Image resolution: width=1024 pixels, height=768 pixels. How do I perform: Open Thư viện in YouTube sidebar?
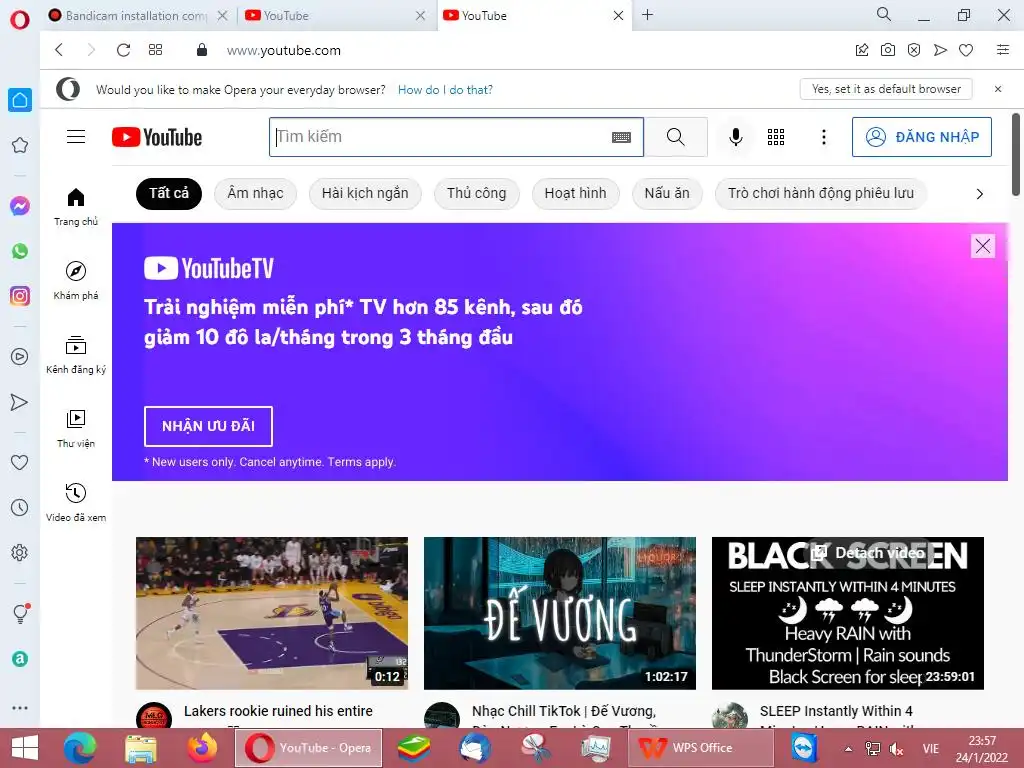[x=76, y=428]
